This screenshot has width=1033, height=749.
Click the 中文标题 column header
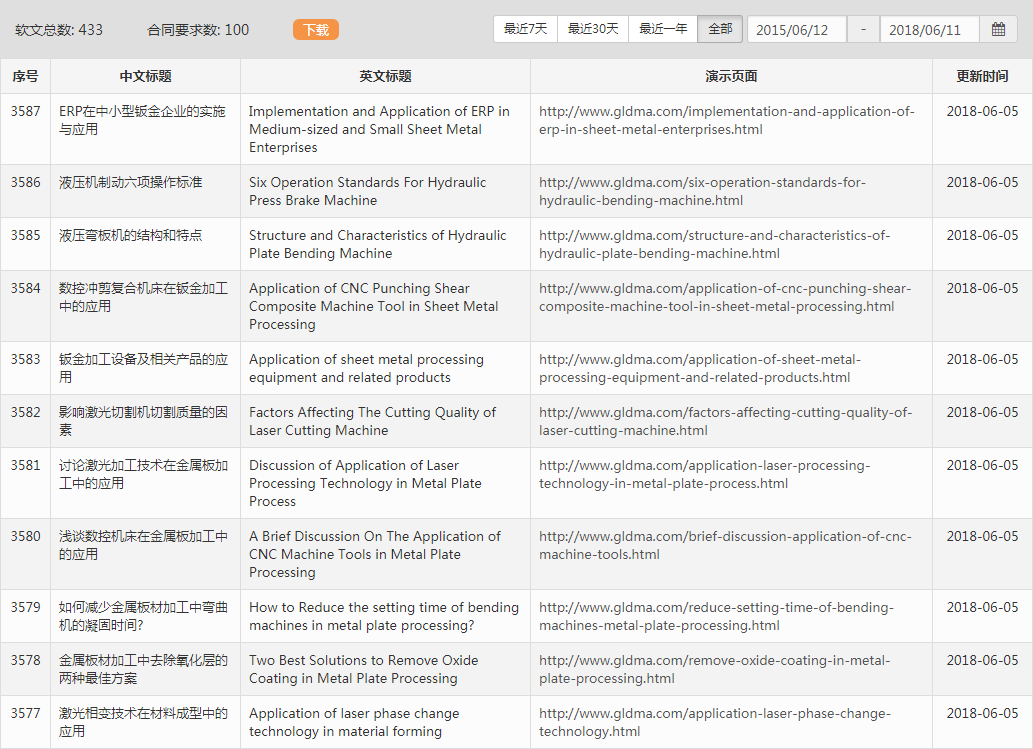pyautogui.click(x=146, y=76)
